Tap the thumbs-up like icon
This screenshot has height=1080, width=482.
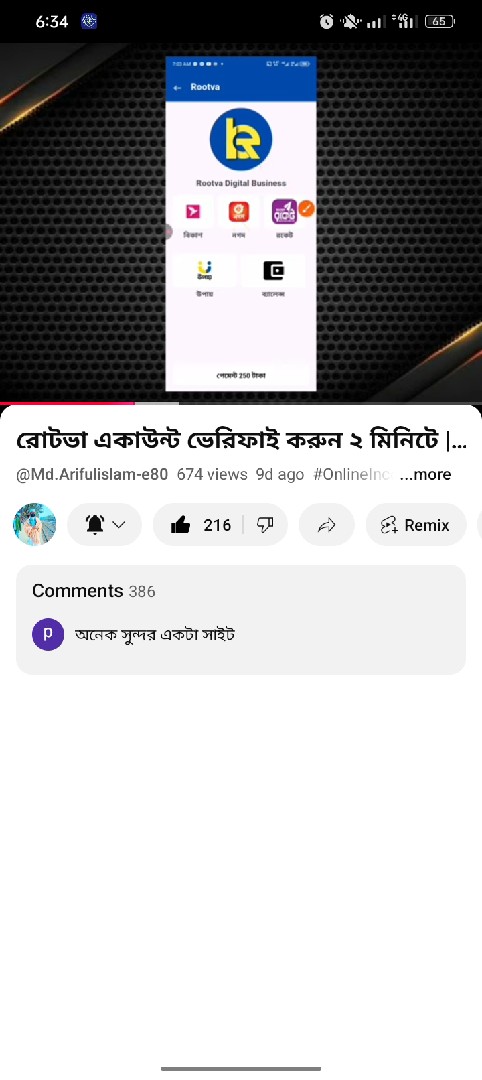180,526
